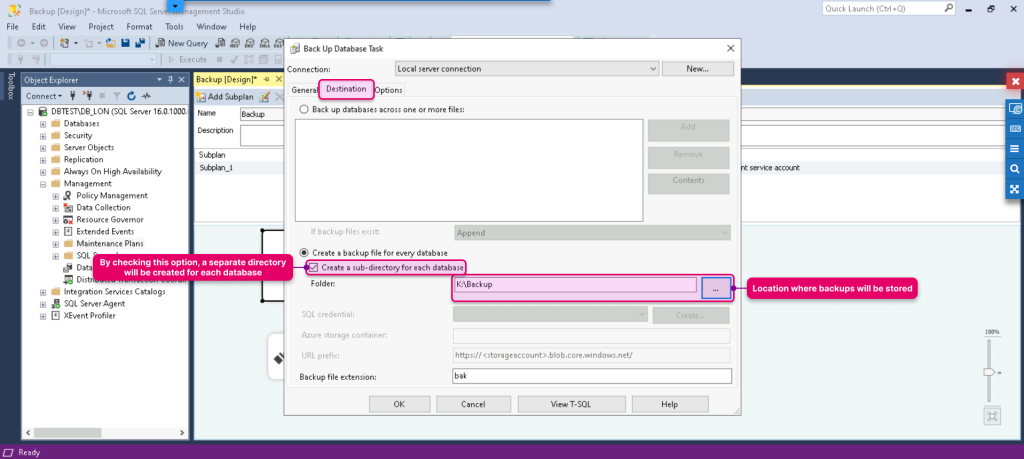The image size is (1024, 459).
Task: Expand the Databases tree node
Action: [43, 123]
